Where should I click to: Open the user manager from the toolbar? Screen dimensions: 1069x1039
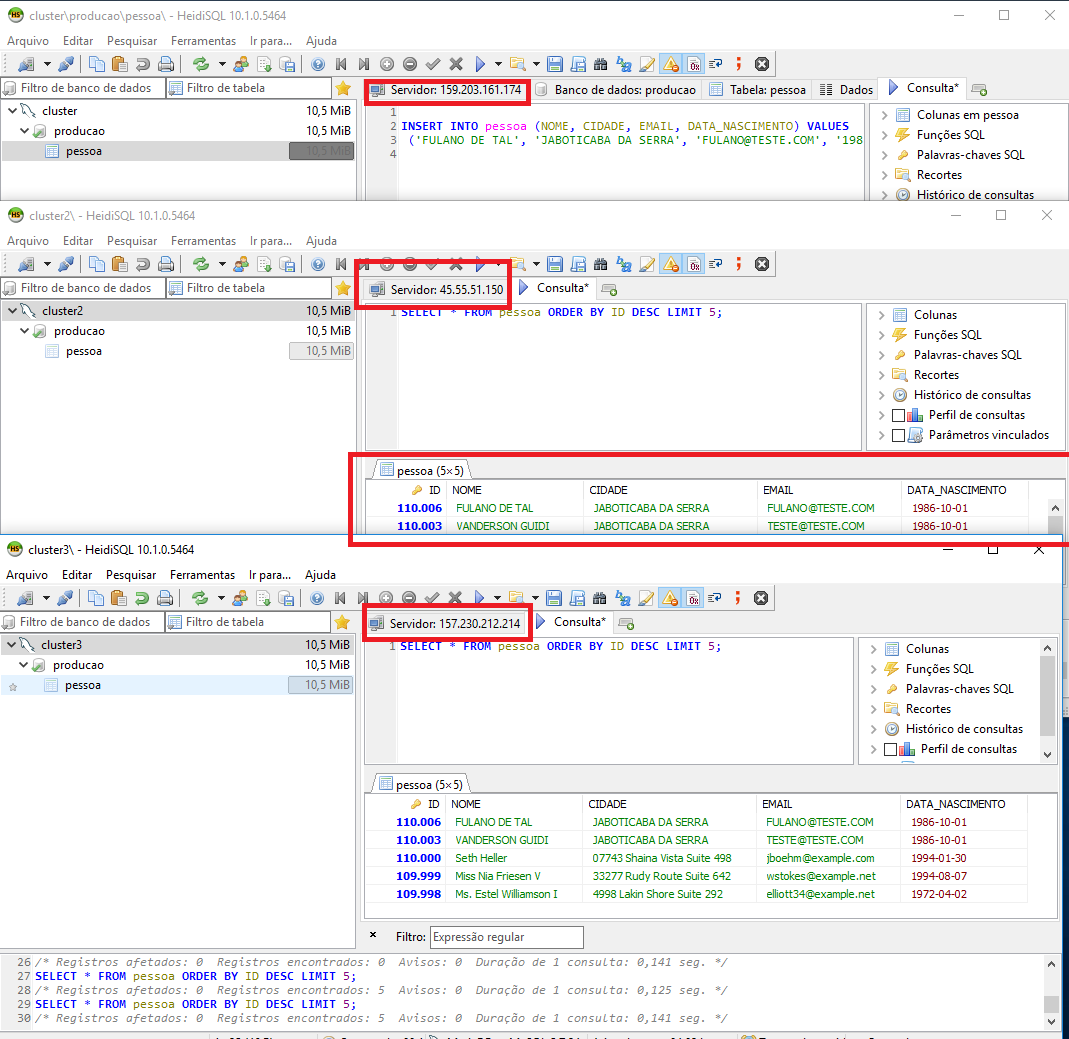tap(242, 63)
